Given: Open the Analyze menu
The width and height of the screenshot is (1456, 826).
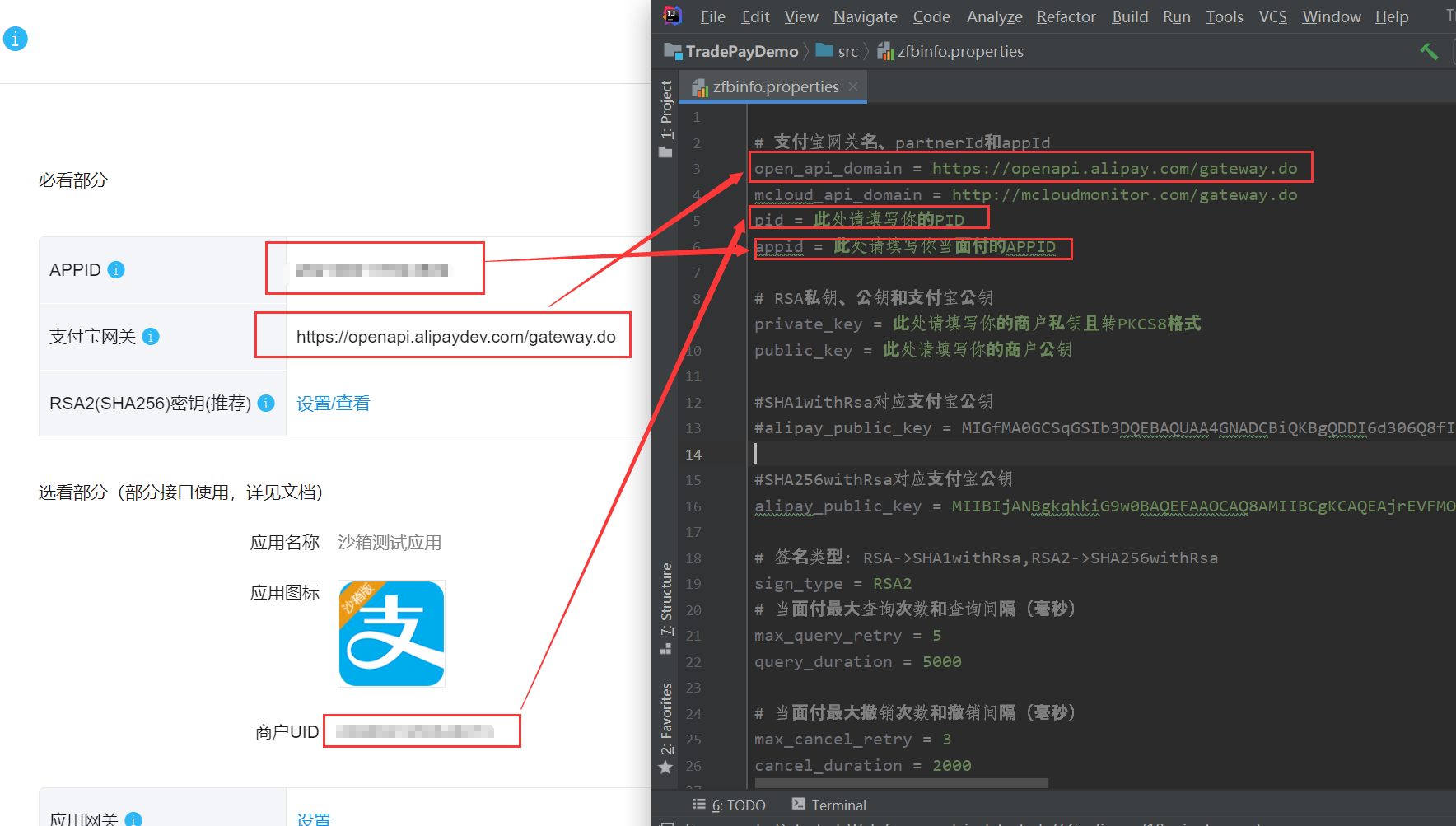Looking at the screenshot, I should (995, 16).
